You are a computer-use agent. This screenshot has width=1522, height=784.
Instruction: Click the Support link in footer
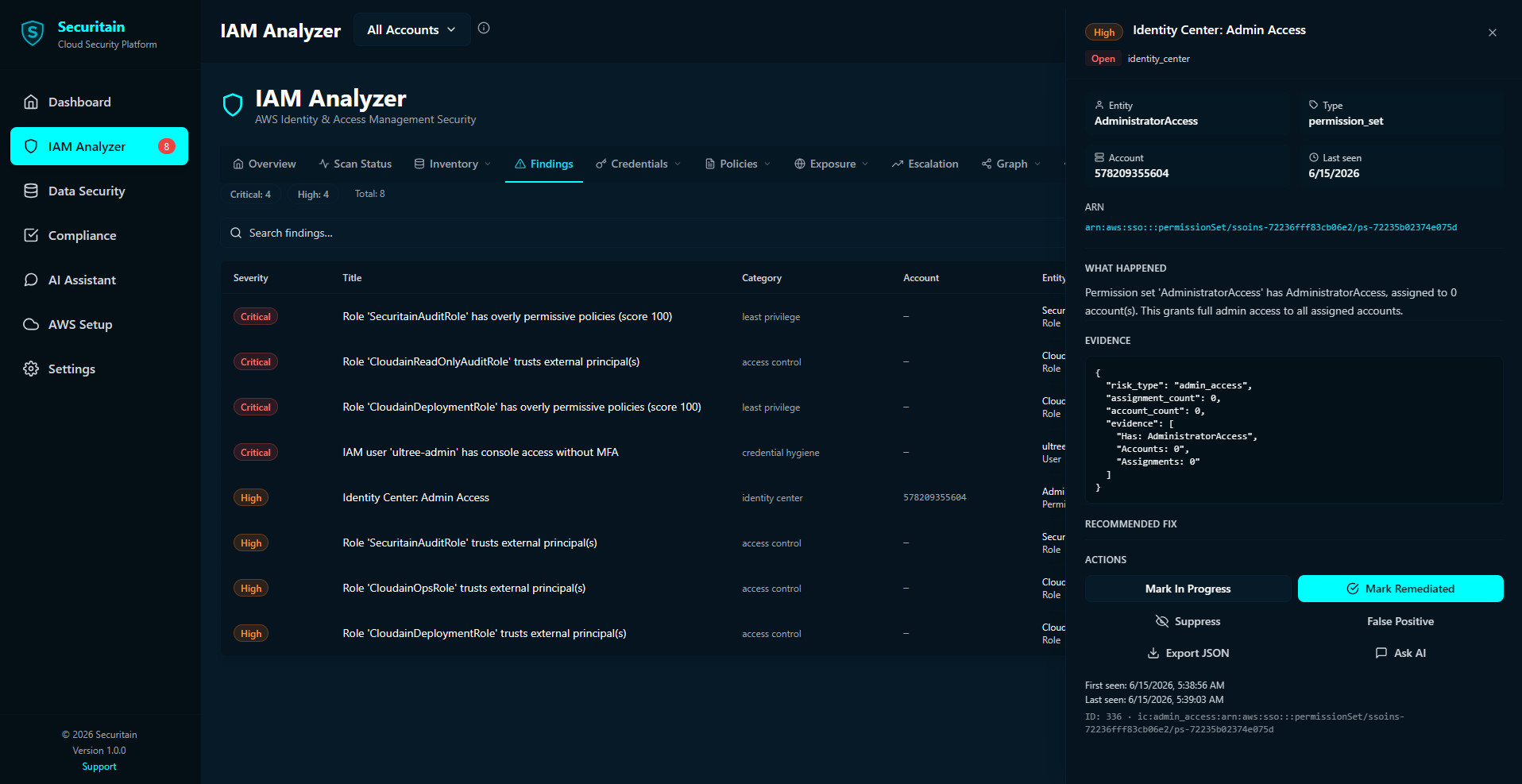tap(99, 767)
